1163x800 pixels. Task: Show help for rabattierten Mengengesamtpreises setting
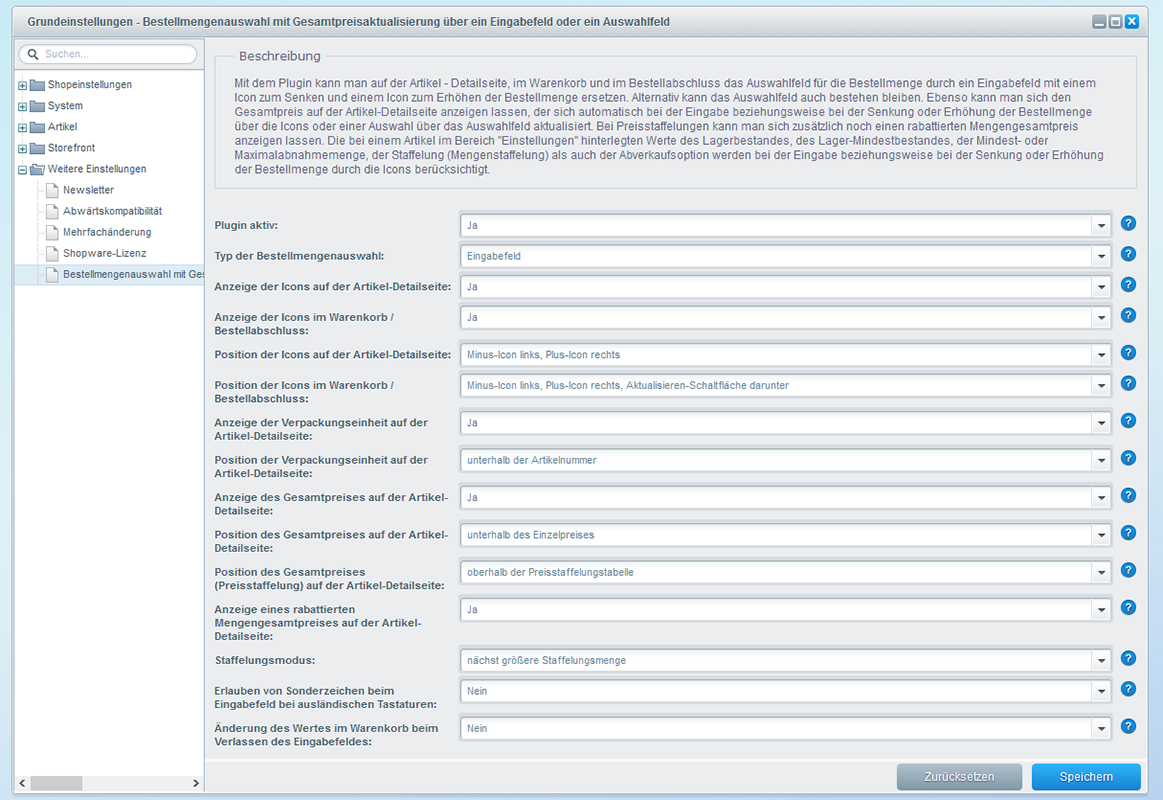(x=1128, y=607)
